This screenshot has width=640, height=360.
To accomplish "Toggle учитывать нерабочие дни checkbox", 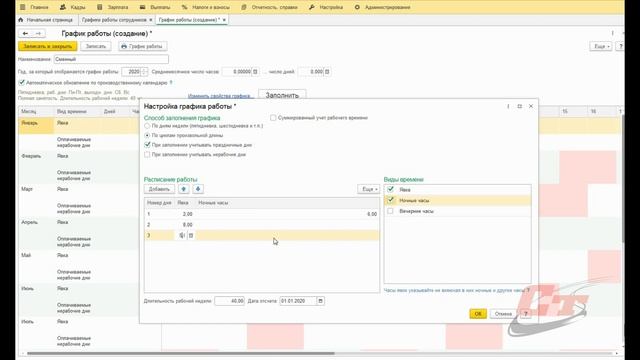I will click(x=147, y=155).
